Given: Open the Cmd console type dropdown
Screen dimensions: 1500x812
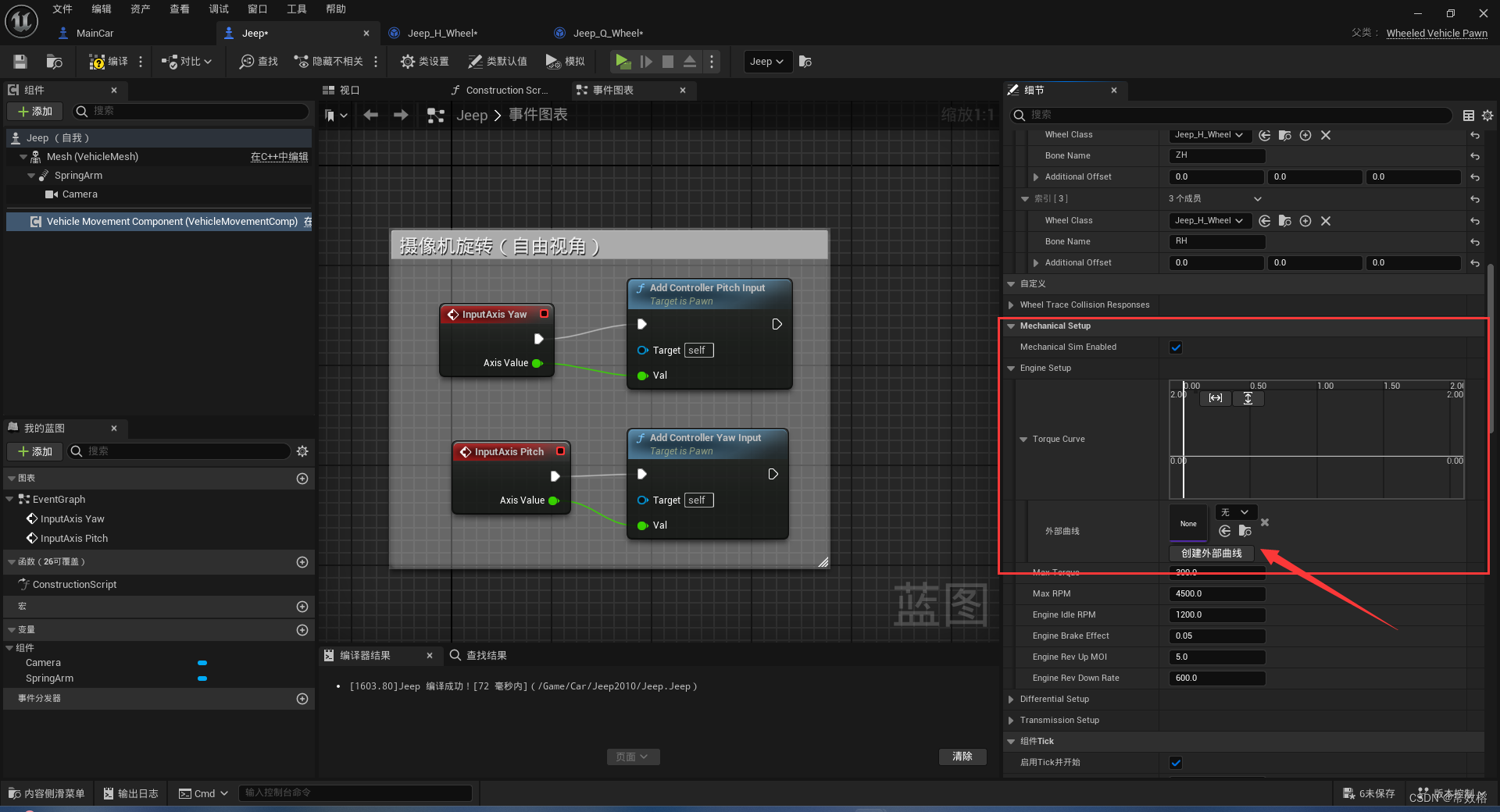Looking at the screenshot, I should point(203,793).
